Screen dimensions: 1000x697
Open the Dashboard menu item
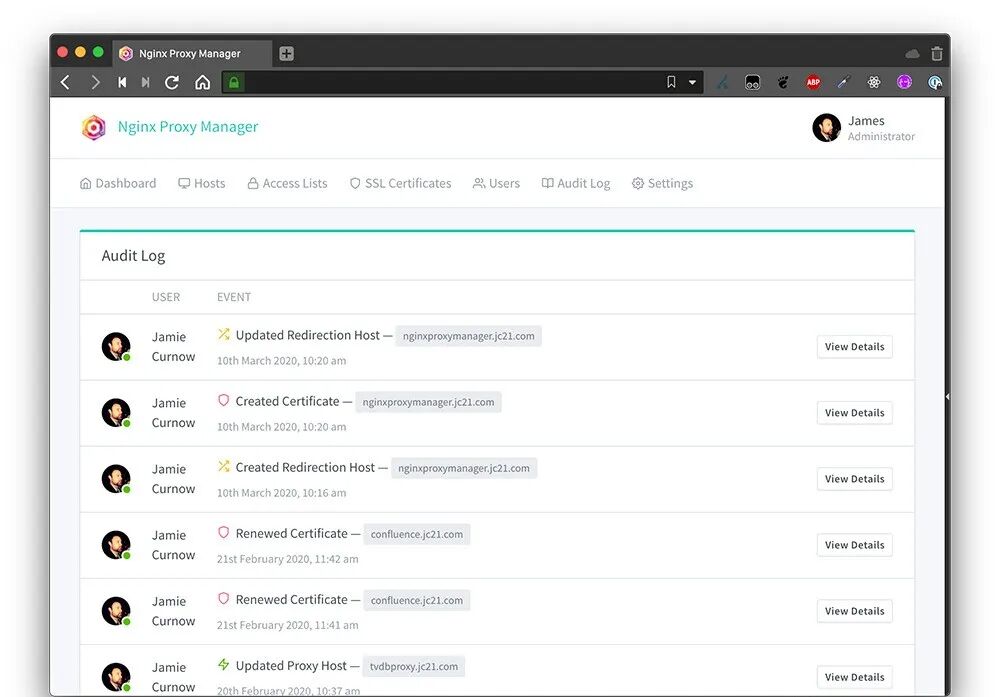(x=118, y=184)
